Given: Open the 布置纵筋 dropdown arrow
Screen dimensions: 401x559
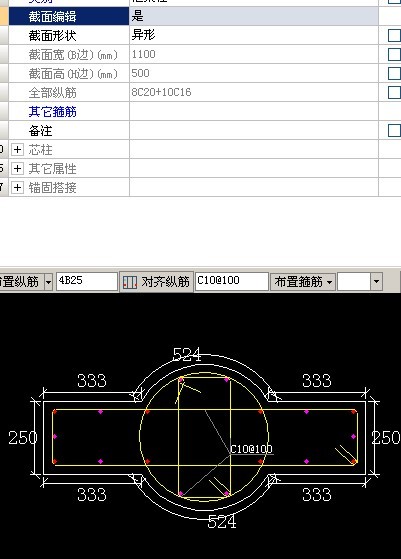Looking at the screenshot, I should (x=48, y=282).
